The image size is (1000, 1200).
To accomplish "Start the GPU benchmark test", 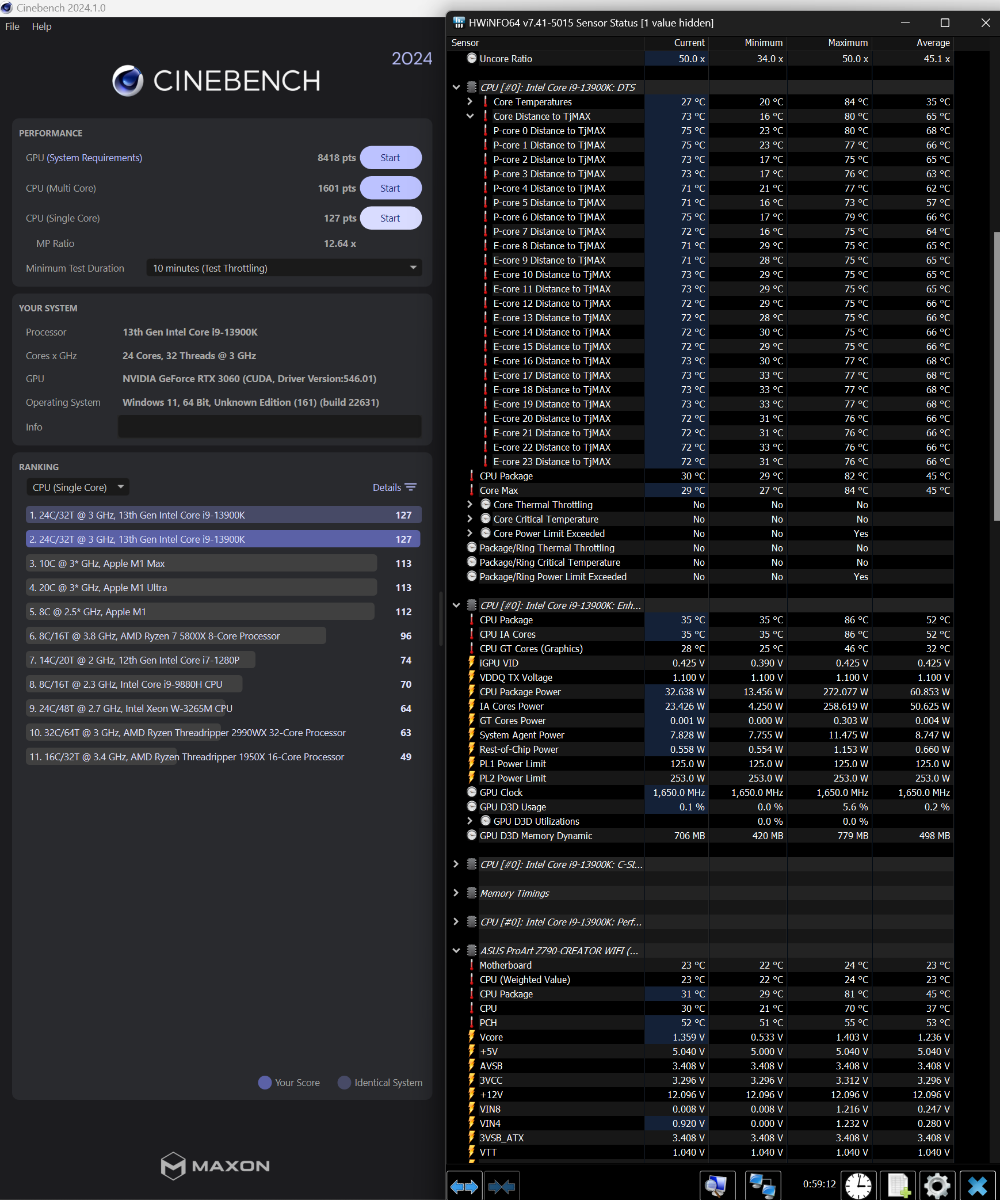I will click(x=390, y=158).
